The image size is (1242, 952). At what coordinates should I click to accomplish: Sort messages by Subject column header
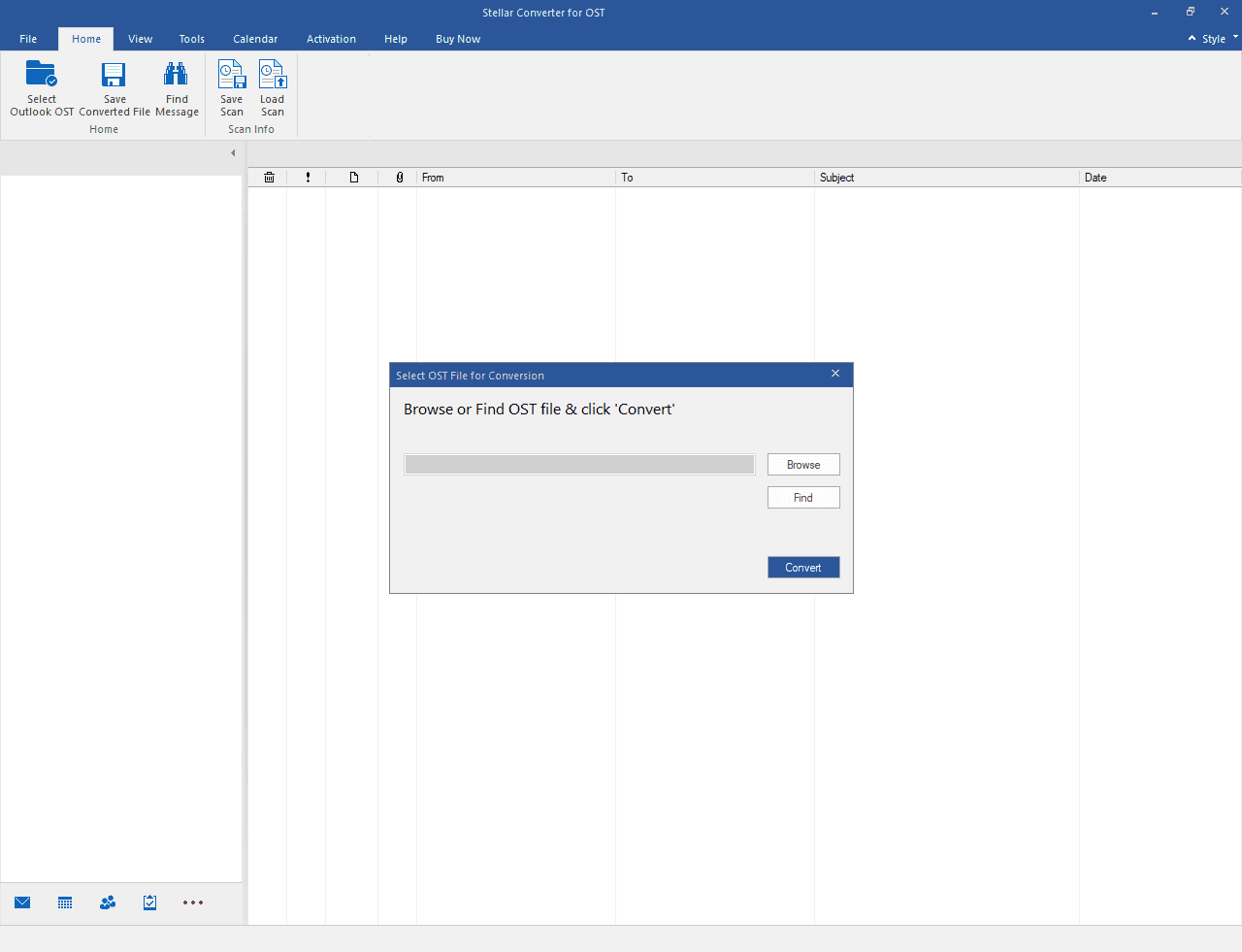(946, 178)
